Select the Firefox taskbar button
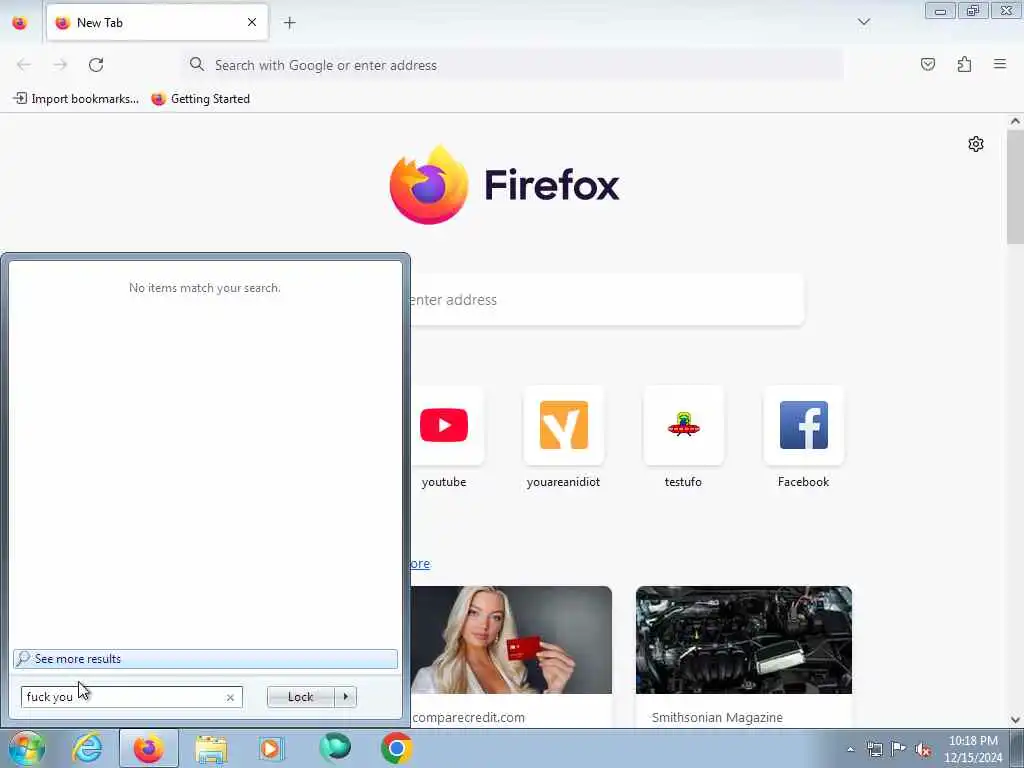1024x768 pixels. point(149,748)
